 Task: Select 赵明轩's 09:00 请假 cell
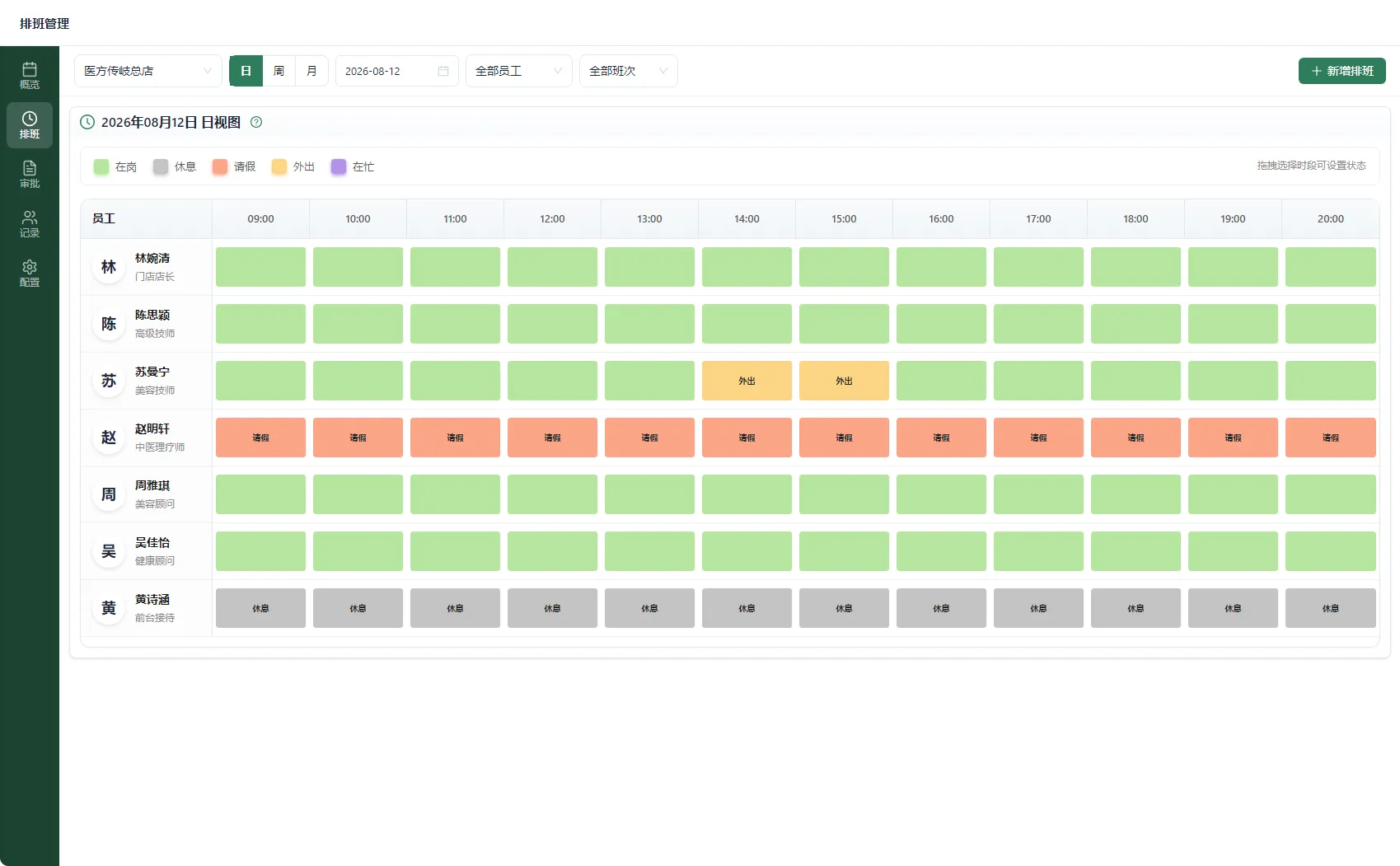(x=260, y=438)
